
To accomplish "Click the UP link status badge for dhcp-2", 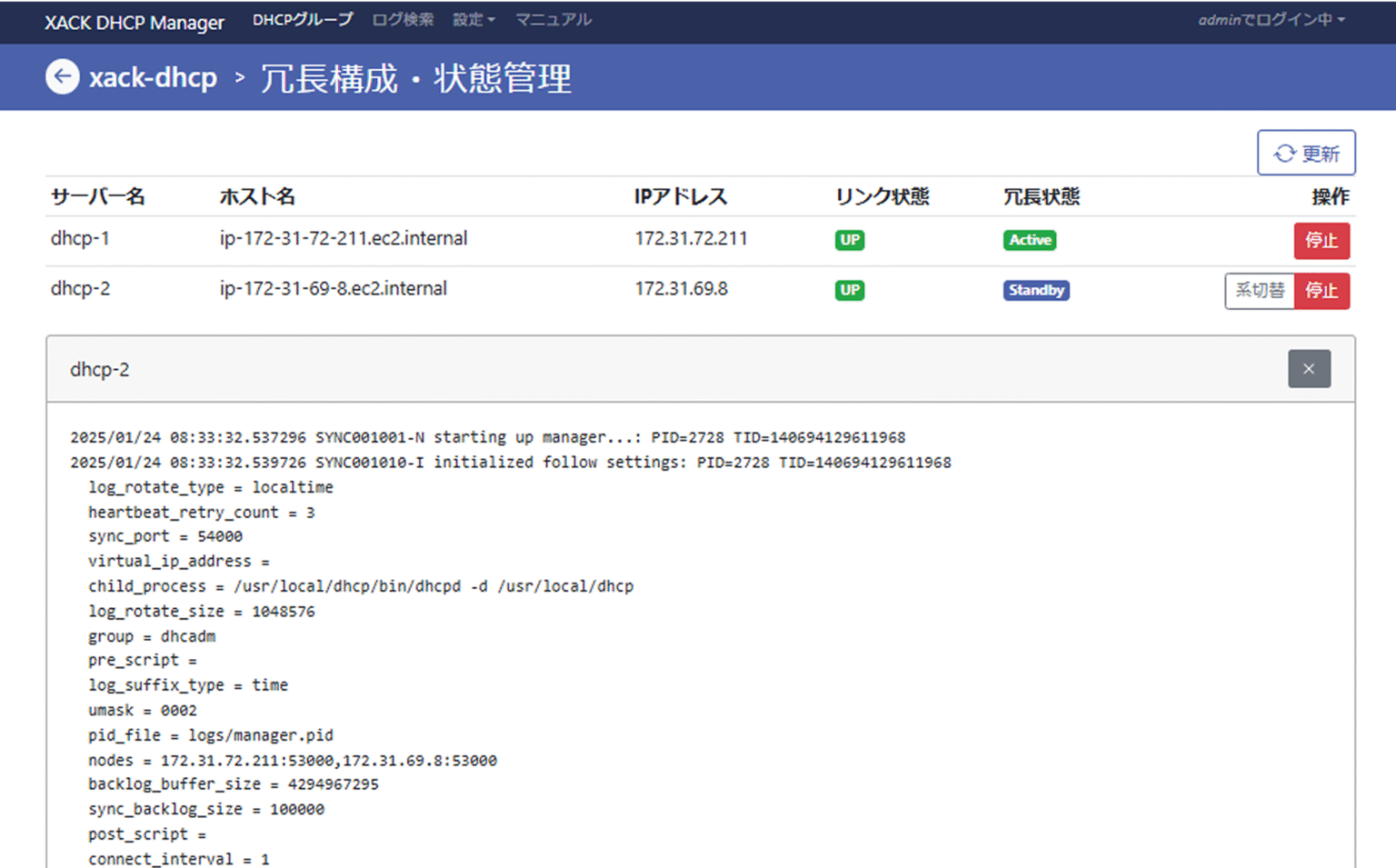I will tap(849, 290).
